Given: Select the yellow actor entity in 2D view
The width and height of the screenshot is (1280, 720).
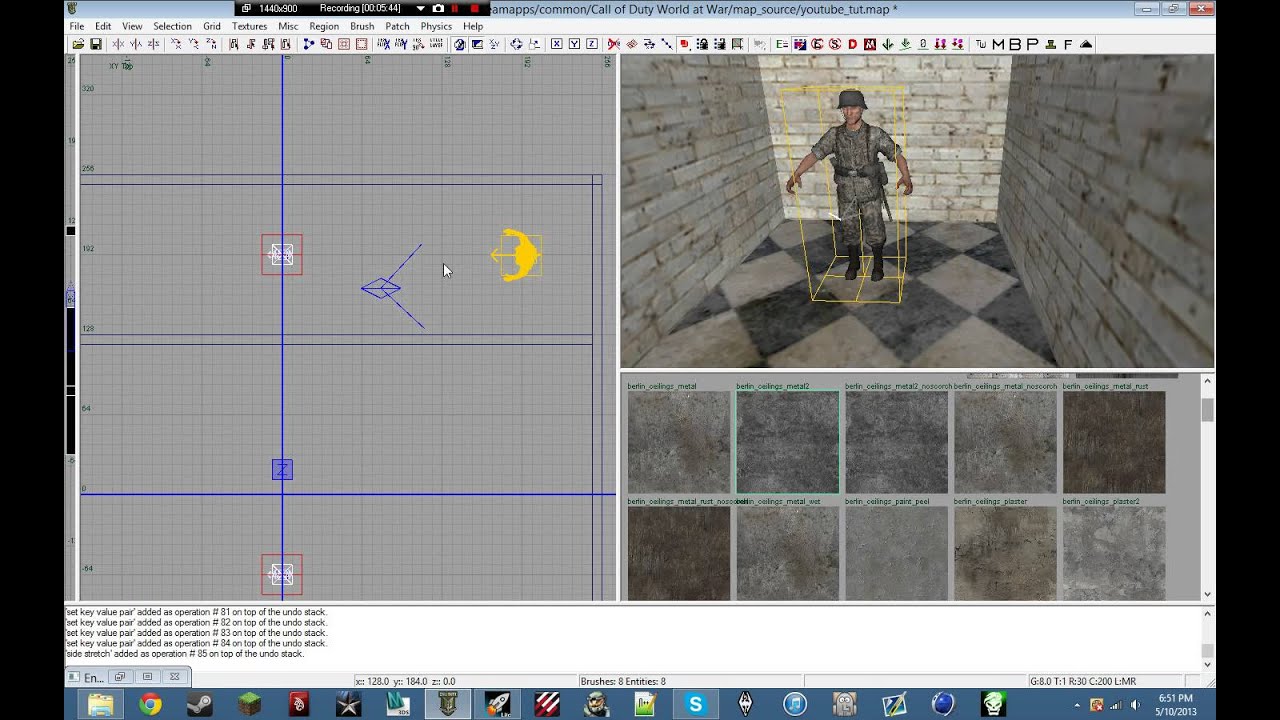Looking at the screenshot, I should pos(517,255).
